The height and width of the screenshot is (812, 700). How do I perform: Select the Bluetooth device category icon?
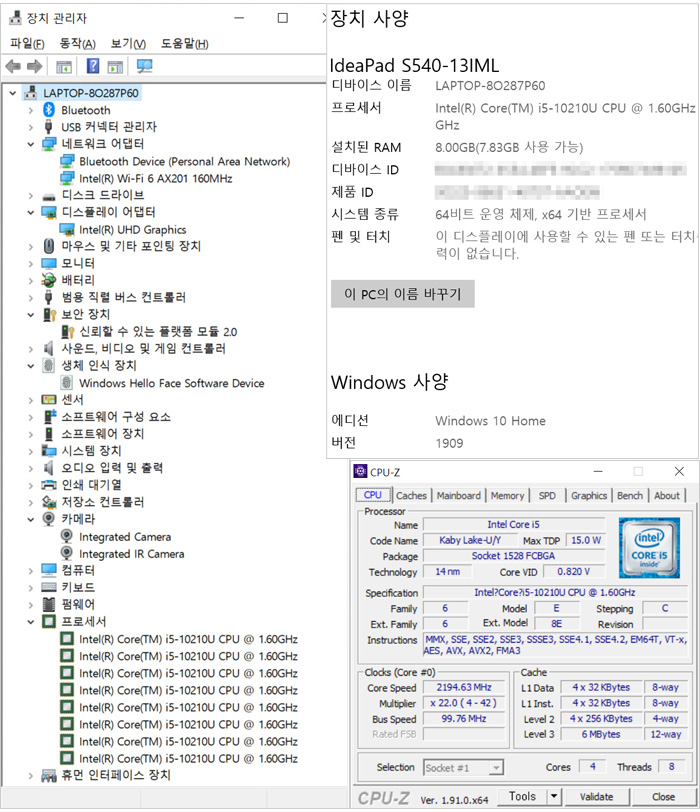pyautogui.click(x=49, y=110)
